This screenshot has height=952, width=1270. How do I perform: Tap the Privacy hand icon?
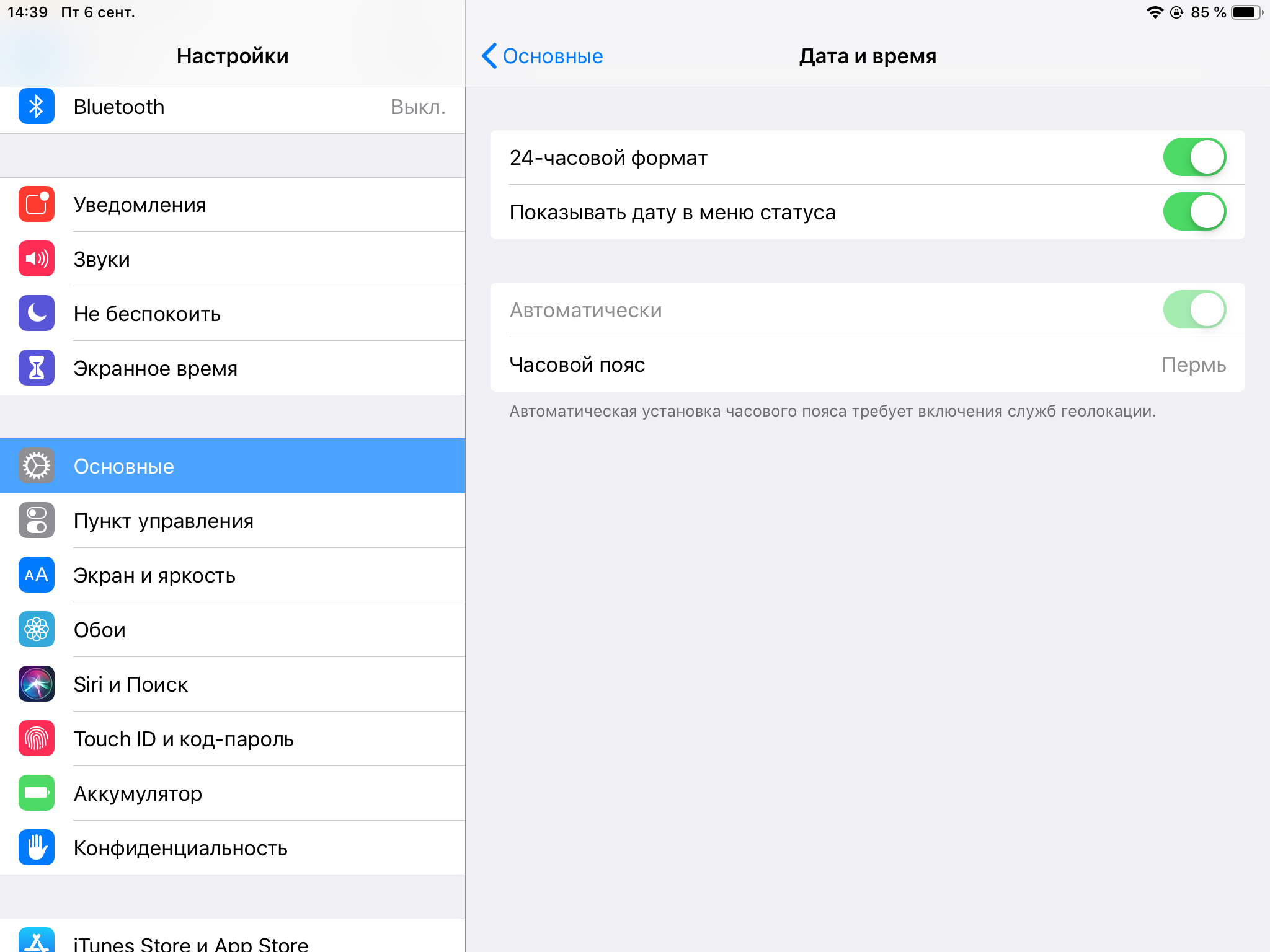(37, 847)
